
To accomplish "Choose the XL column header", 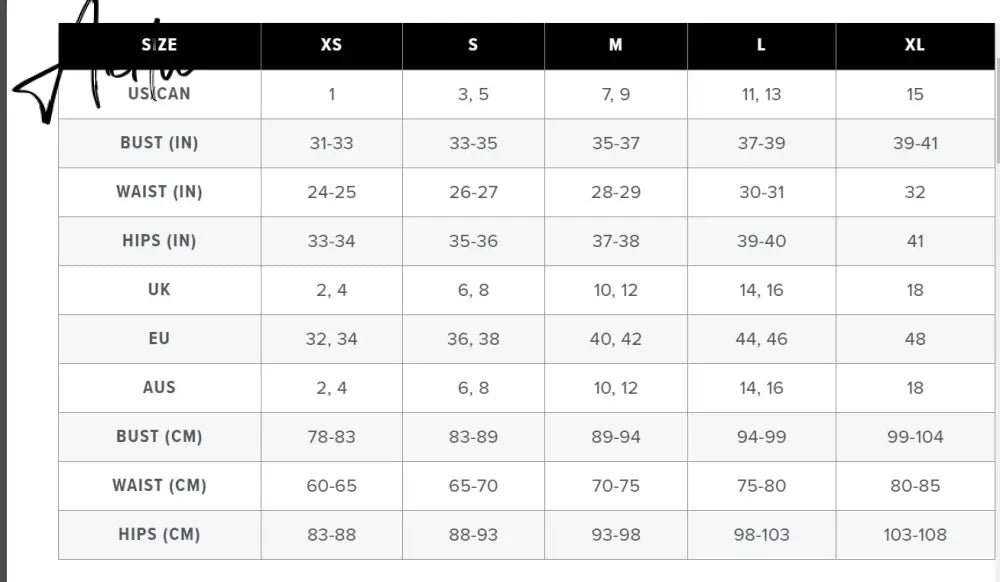I will [x=915, y=45].
